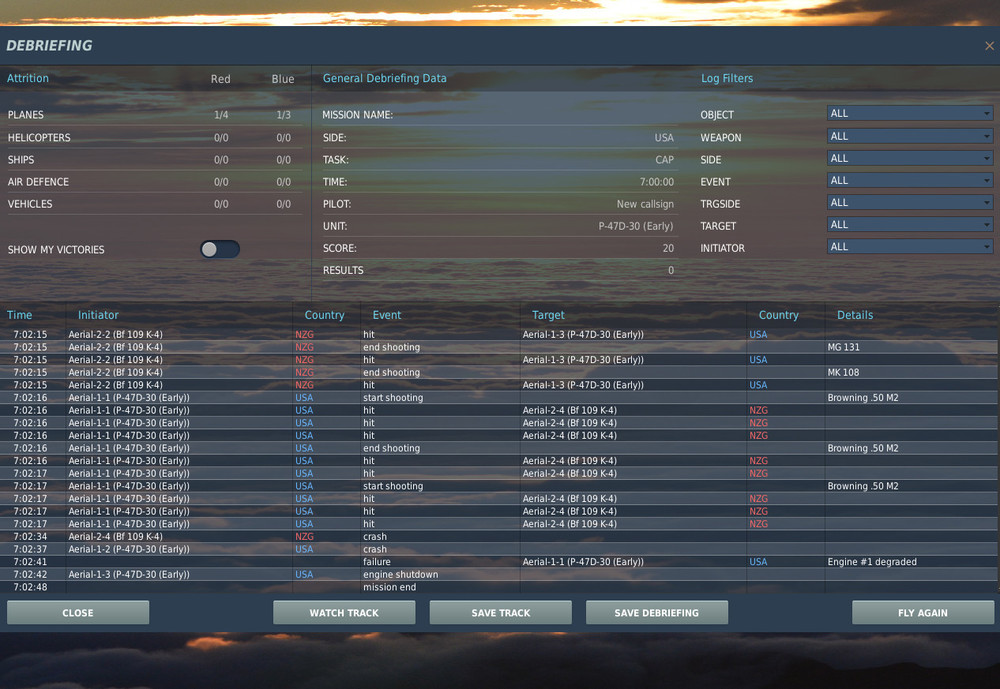
Task: Click the TASK value 'CAP'
Action: (664, 159)
